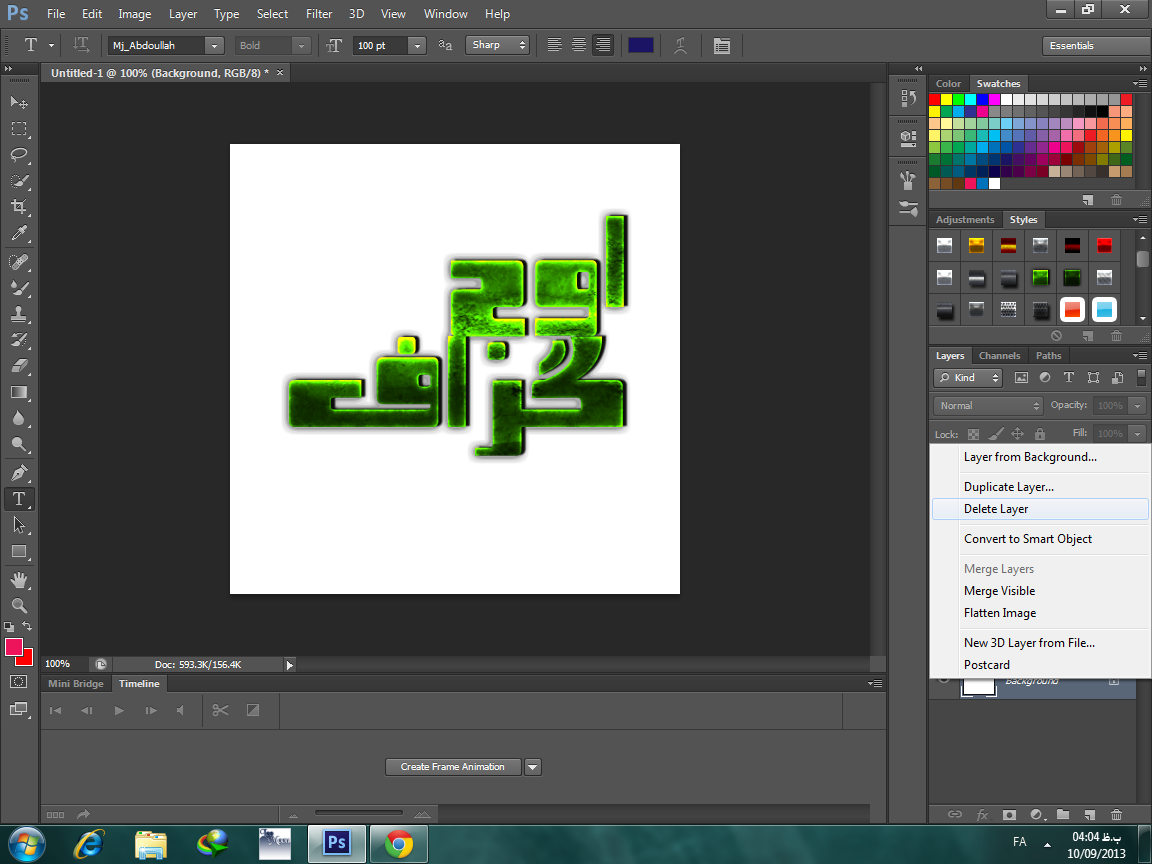Image resolution: width=1152 pixels, height=864 pixels.
Task: Click Flatten Image in the context menu
Action: pos(1000,613)
